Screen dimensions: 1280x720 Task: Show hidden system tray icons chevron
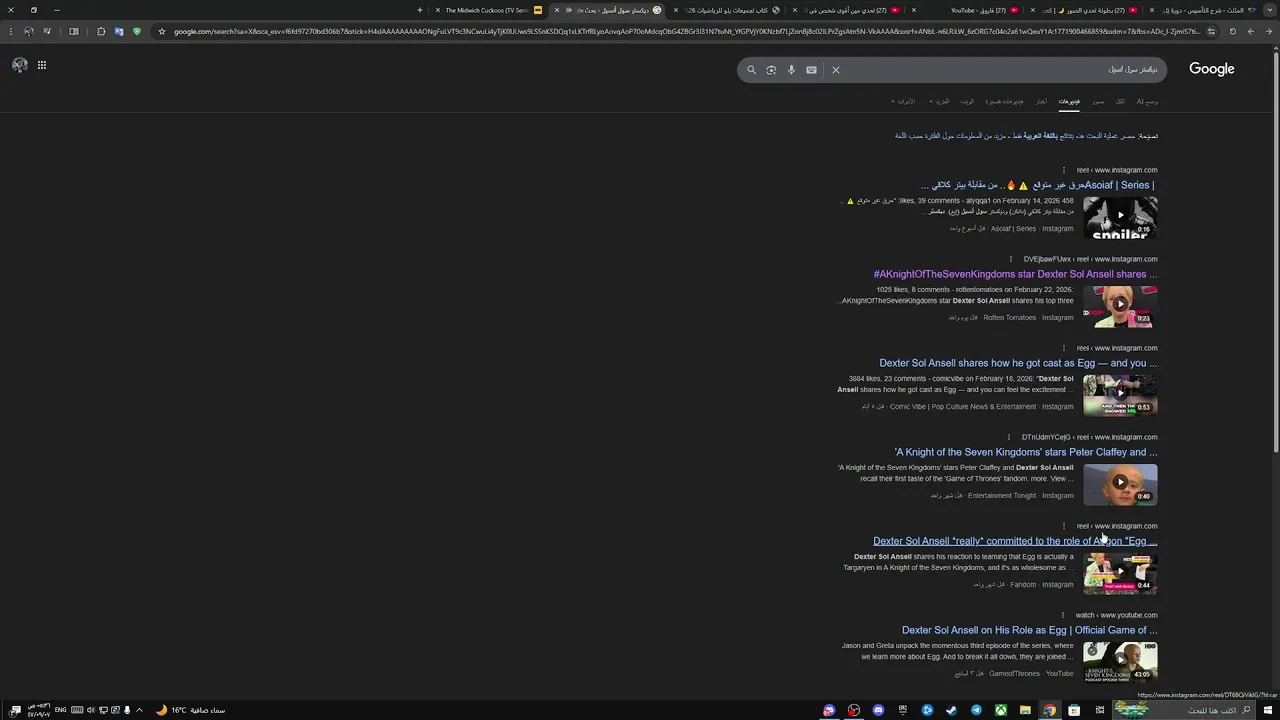point(139,710)
